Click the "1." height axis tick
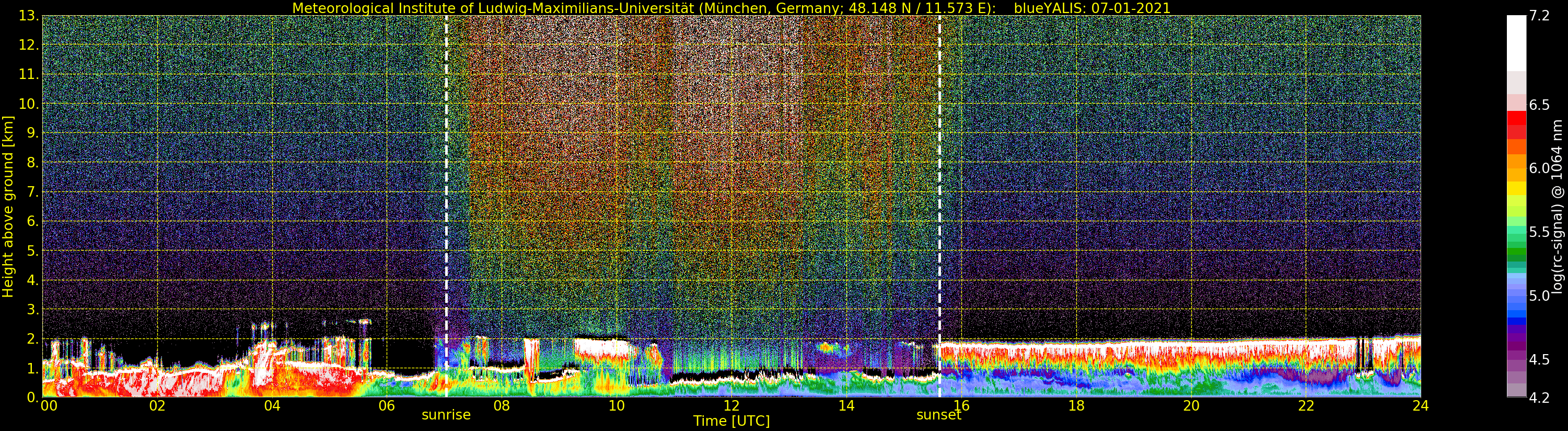This screenshot has width=1568, height=431. [x=34, y=368]
